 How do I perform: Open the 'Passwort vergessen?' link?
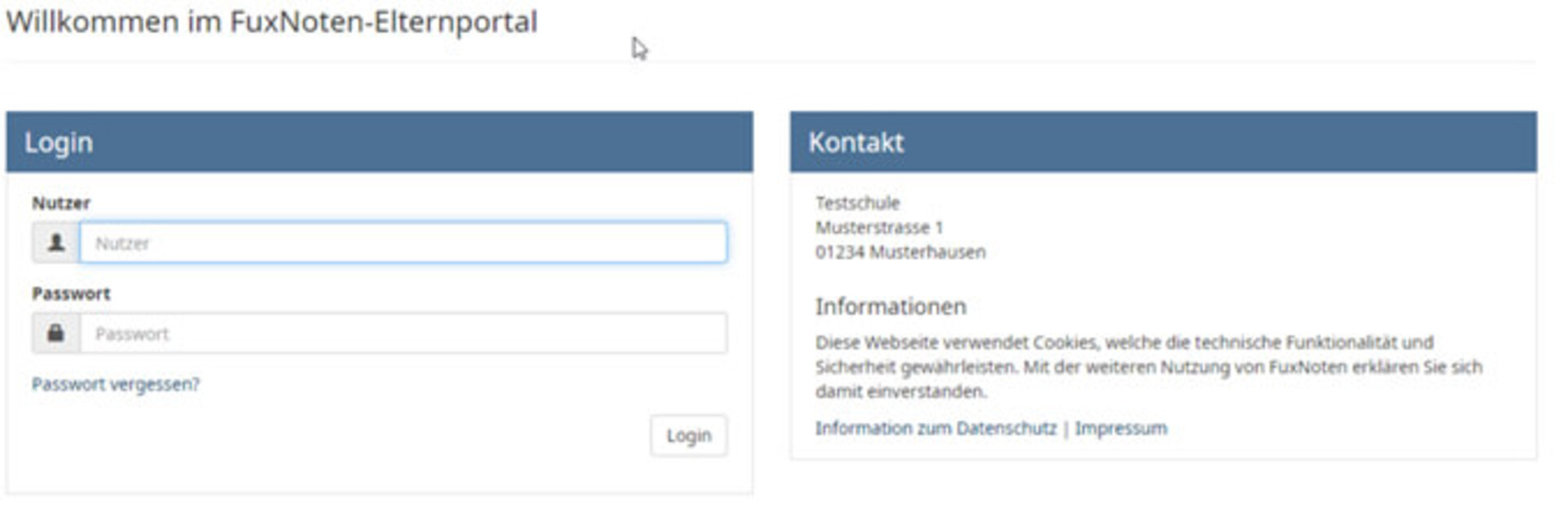coord(115,384)
